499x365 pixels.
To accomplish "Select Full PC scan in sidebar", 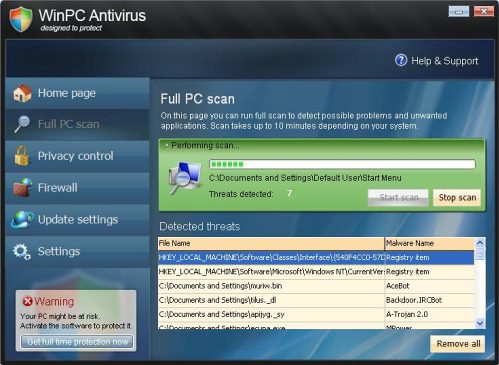I will (x=77, y=124).
